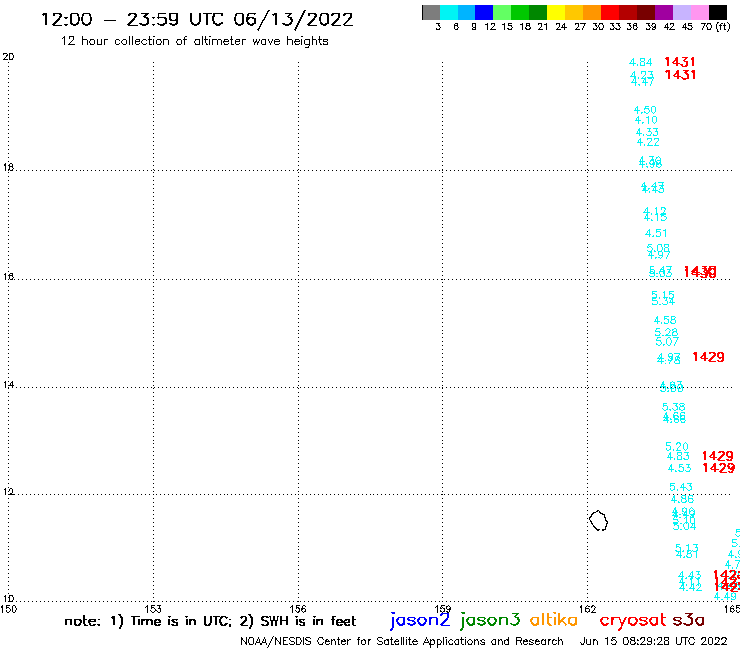Click the wave height value 4.33

click(x=647, y=133)
